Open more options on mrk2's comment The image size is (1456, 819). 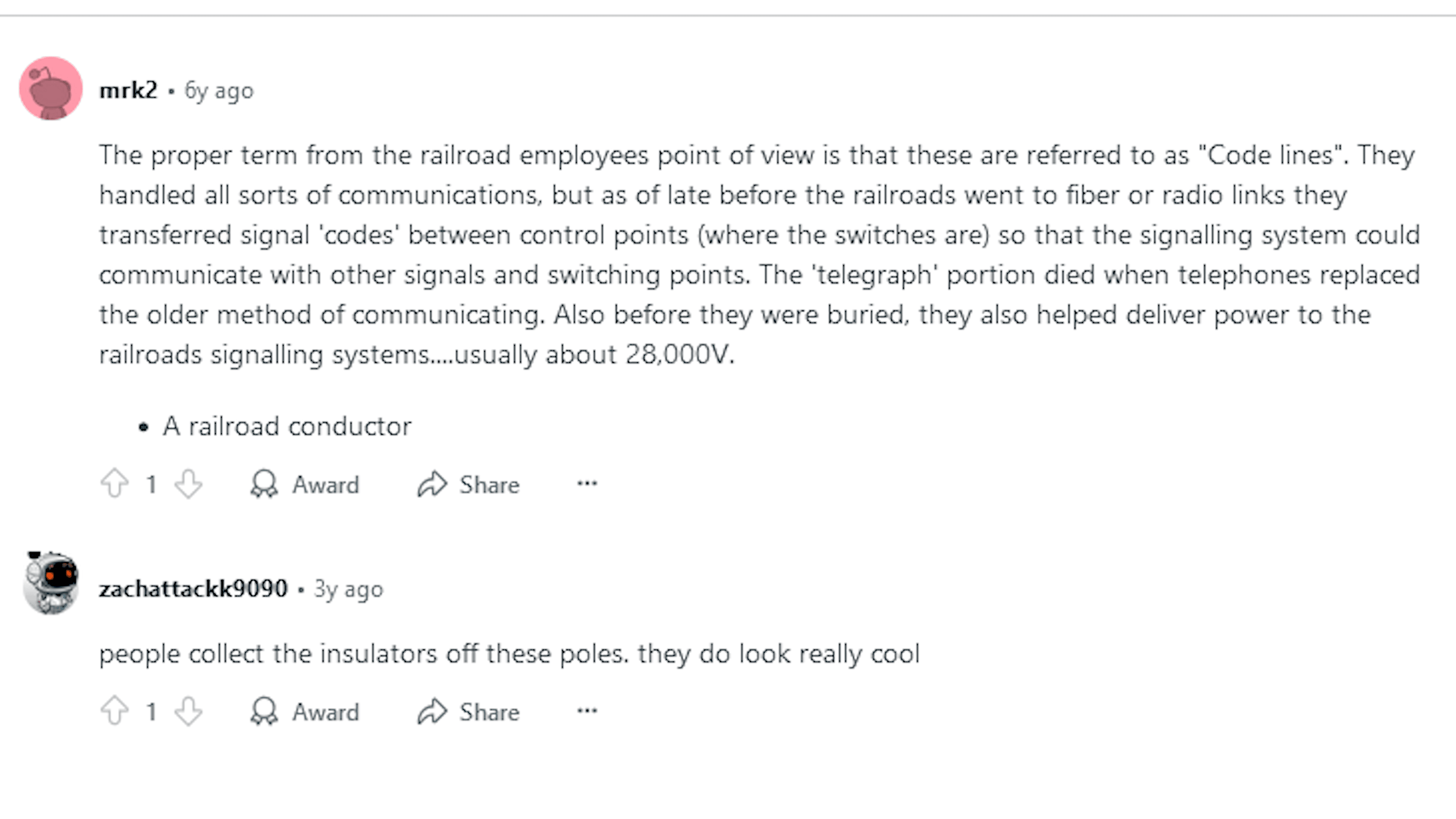tap(587, 483)
